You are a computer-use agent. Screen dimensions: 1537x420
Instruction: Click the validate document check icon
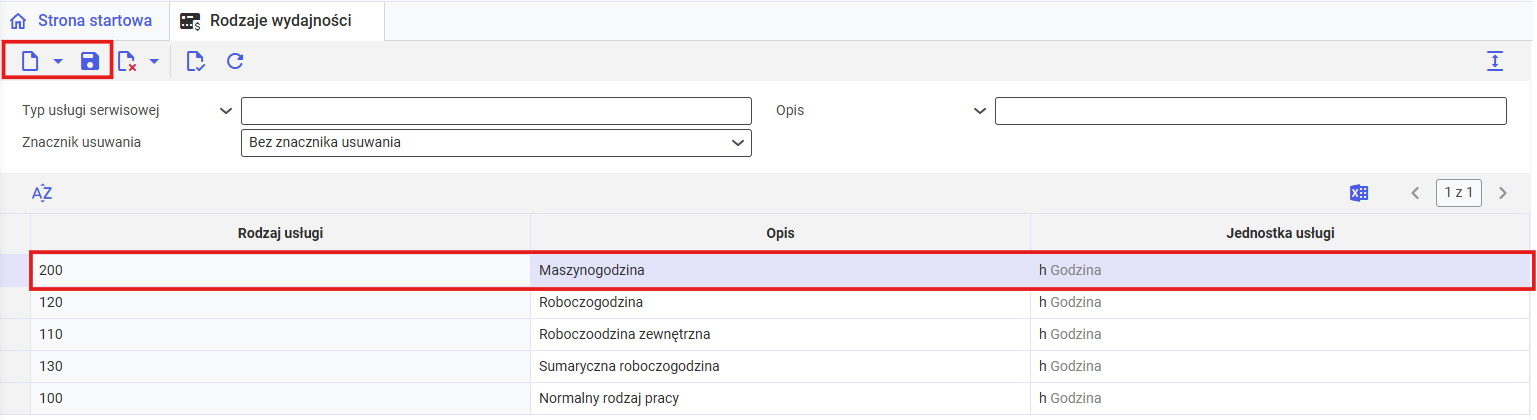click(196, 62)
